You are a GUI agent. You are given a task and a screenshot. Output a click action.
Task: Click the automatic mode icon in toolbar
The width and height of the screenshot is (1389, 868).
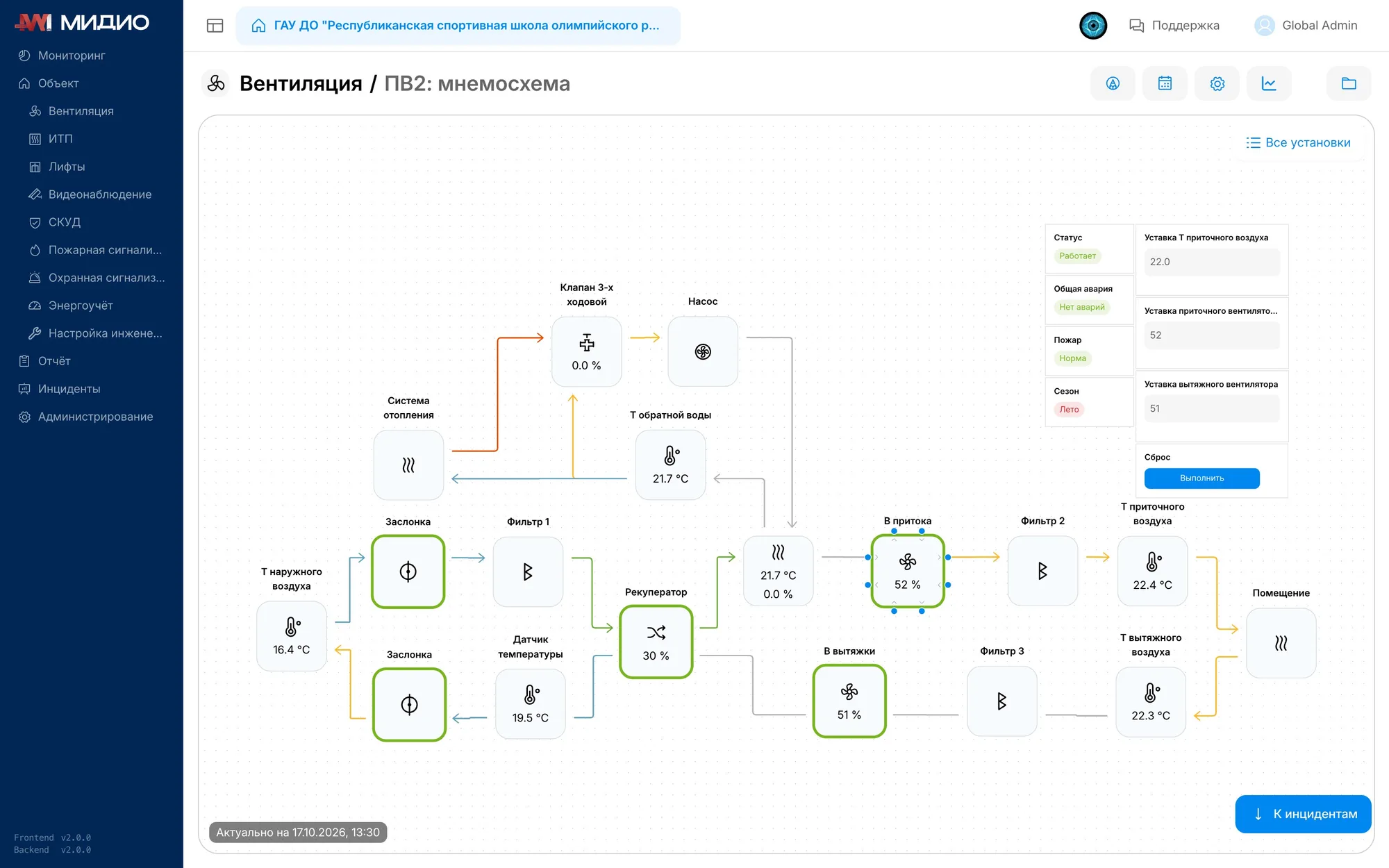tap(1113, 83)
